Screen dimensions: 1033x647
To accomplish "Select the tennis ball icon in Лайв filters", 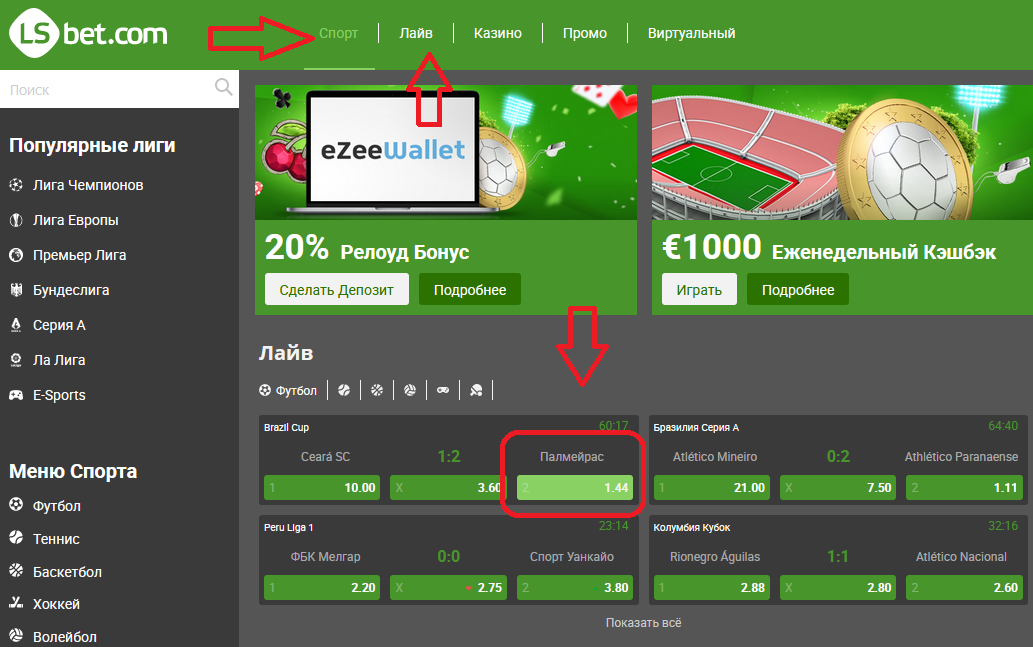I will (x=344, y=390).
